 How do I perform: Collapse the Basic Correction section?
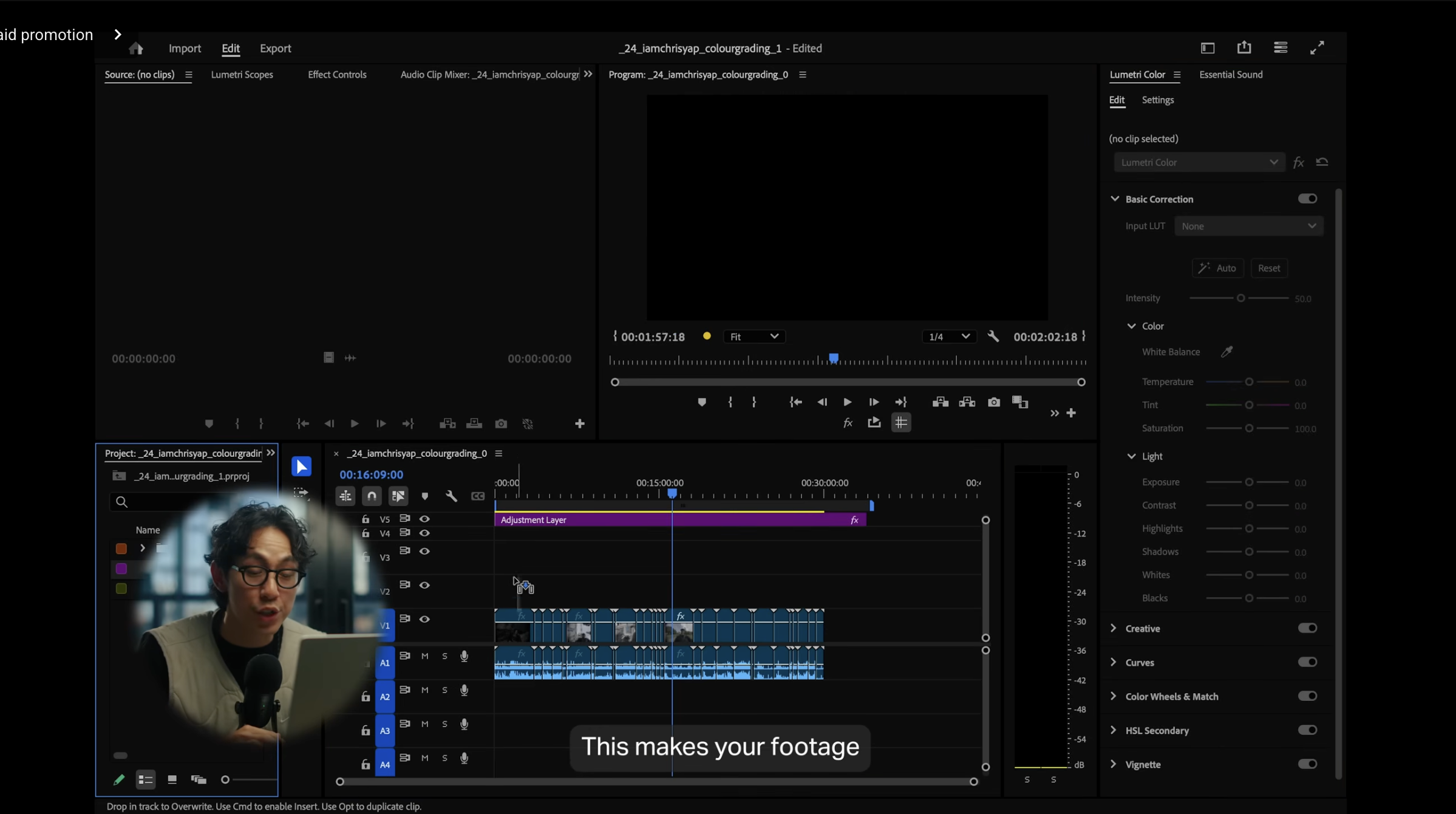tap(1115, 199)
